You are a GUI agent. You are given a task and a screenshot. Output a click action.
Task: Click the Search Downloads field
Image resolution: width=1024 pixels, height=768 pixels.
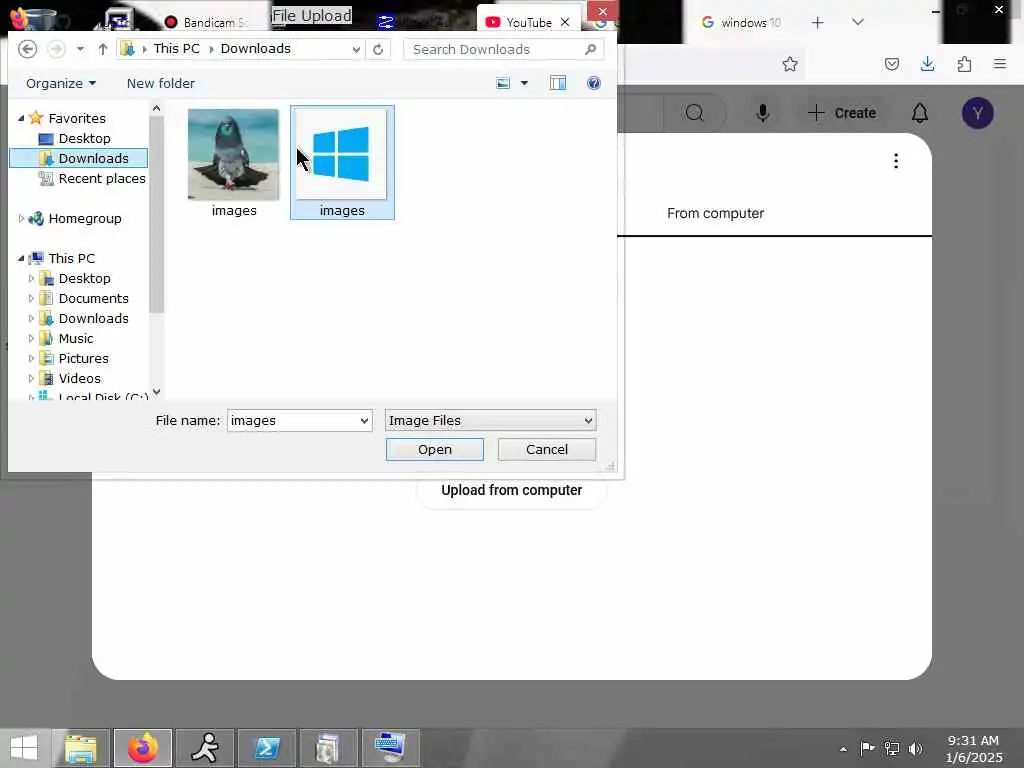[x=504, y=49]
